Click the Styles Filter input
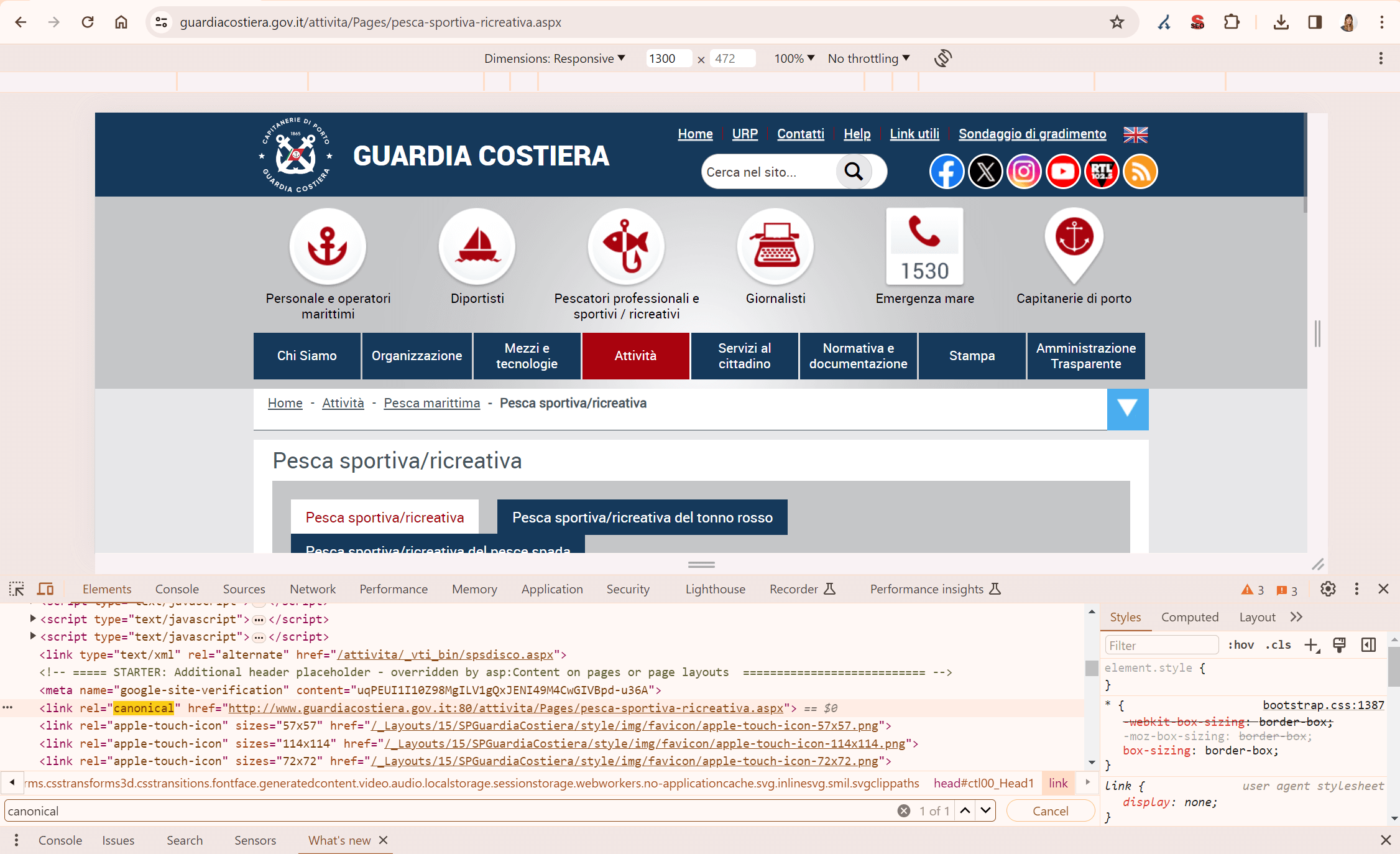 (1161, 645)
